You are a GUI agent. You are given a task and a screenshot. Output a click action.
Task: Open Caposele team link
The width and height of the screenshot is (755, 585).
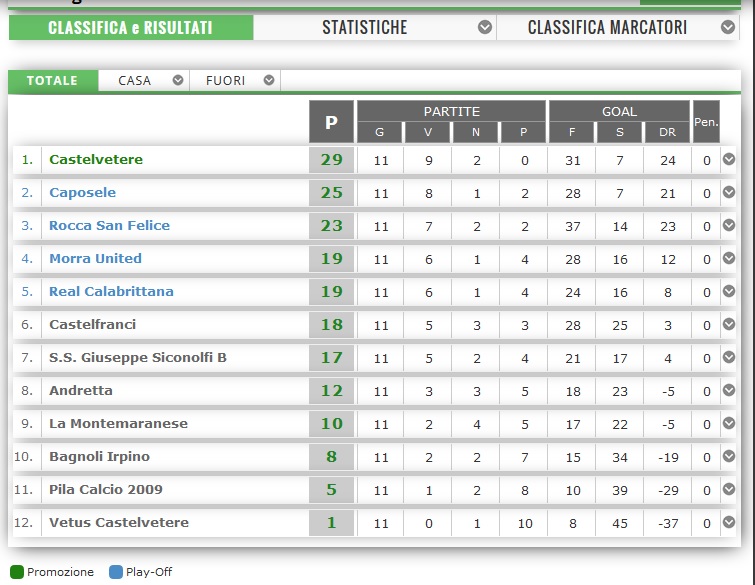(x=82, y=192)
